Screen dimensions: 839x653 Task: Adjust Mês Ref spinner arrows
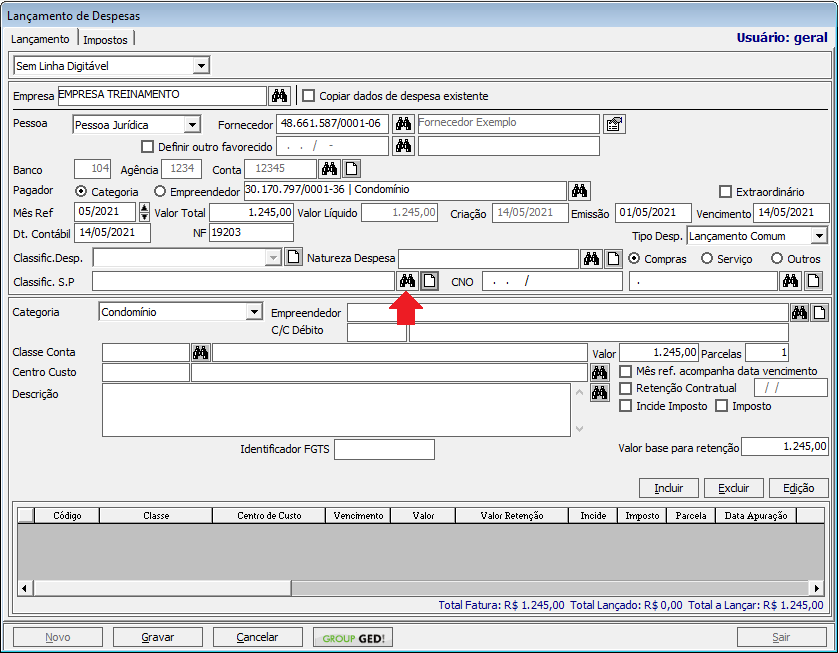(144, 212)
